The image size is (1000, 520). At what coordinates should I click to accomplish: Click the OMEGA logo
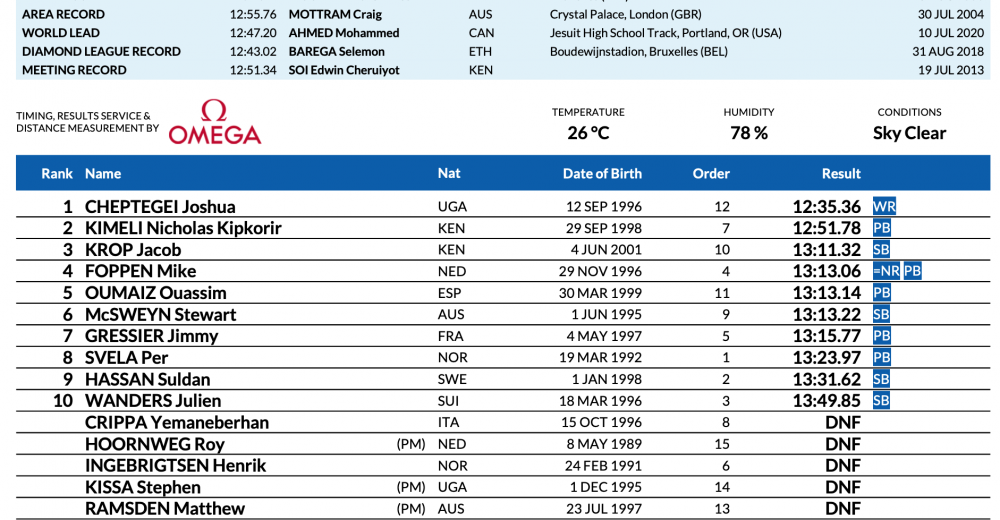coord(215,122)
